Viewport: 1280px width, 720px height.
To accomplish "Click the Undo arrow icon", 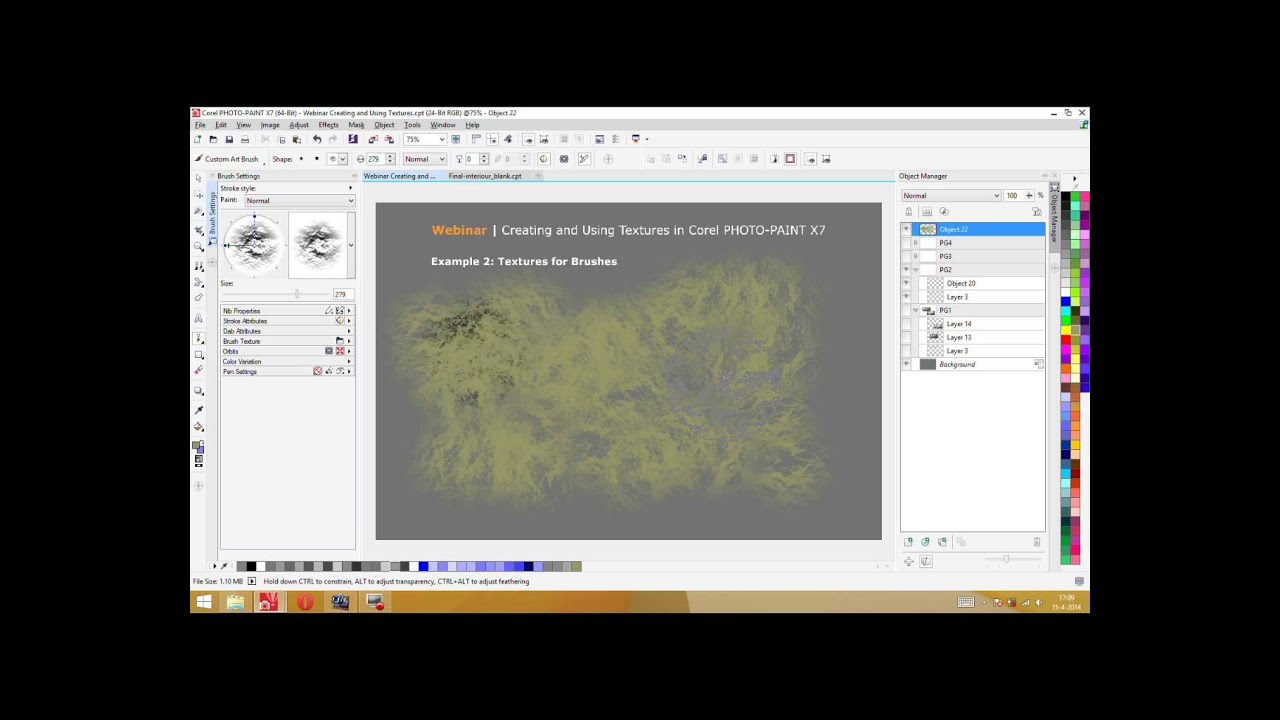I will click(x=317, y=140).
